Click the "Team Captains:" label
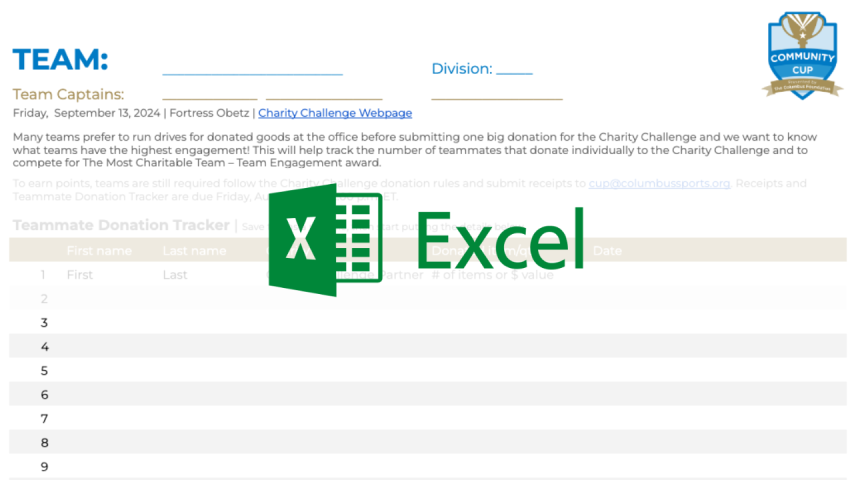This screenshot has height=480, width=852. [68, 94]
